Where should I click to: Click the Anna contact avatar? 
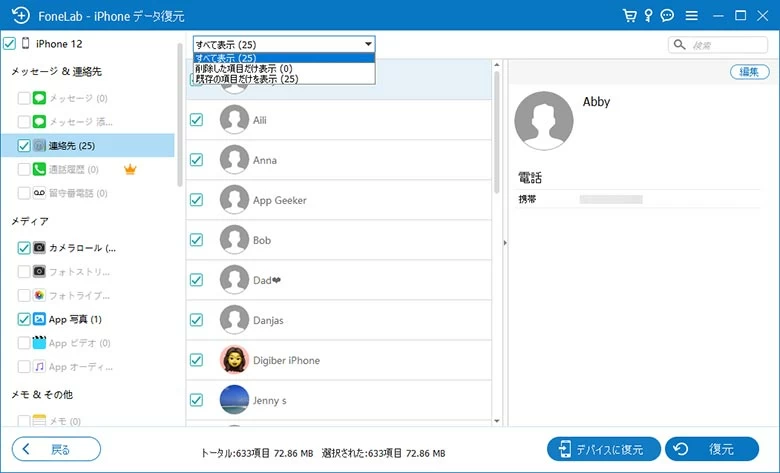234,160
